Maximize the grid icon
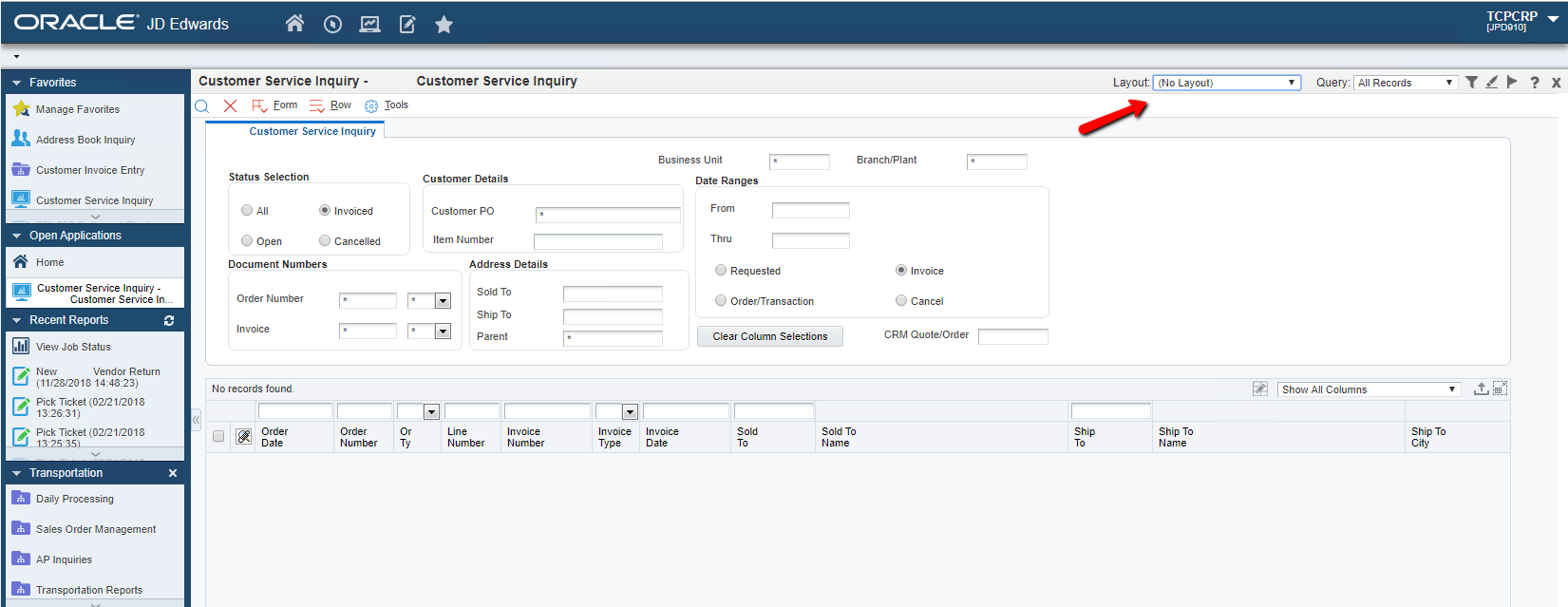Screen dimensions: 1568x607 coord(1500,389)
